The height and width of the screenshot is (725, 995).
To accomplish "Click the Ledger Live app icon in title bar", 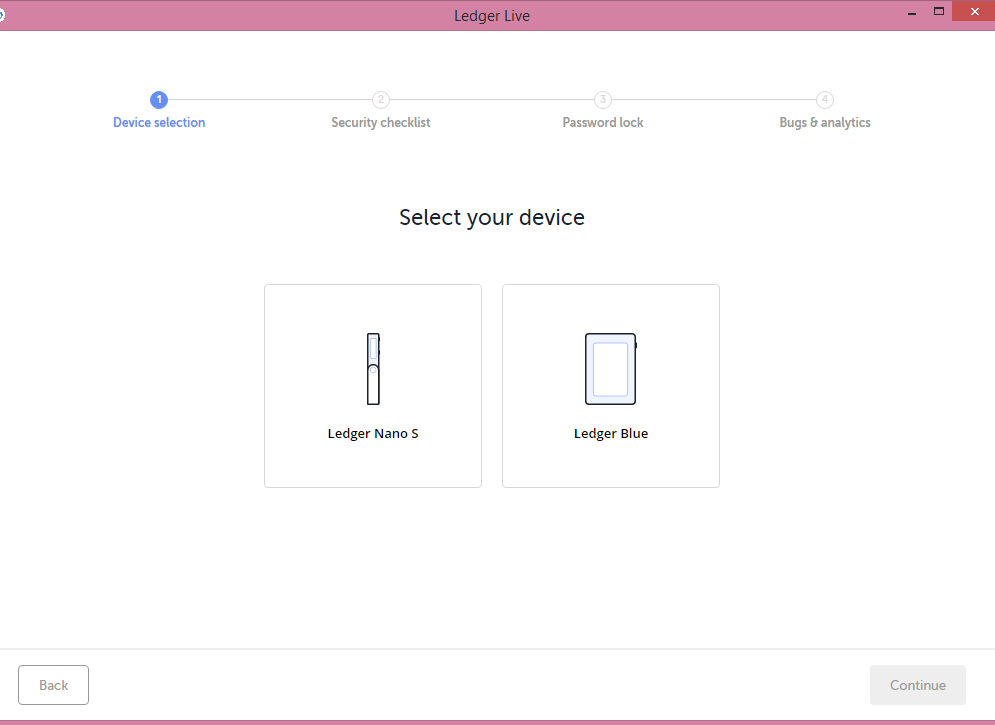I will tap(2, 15).
